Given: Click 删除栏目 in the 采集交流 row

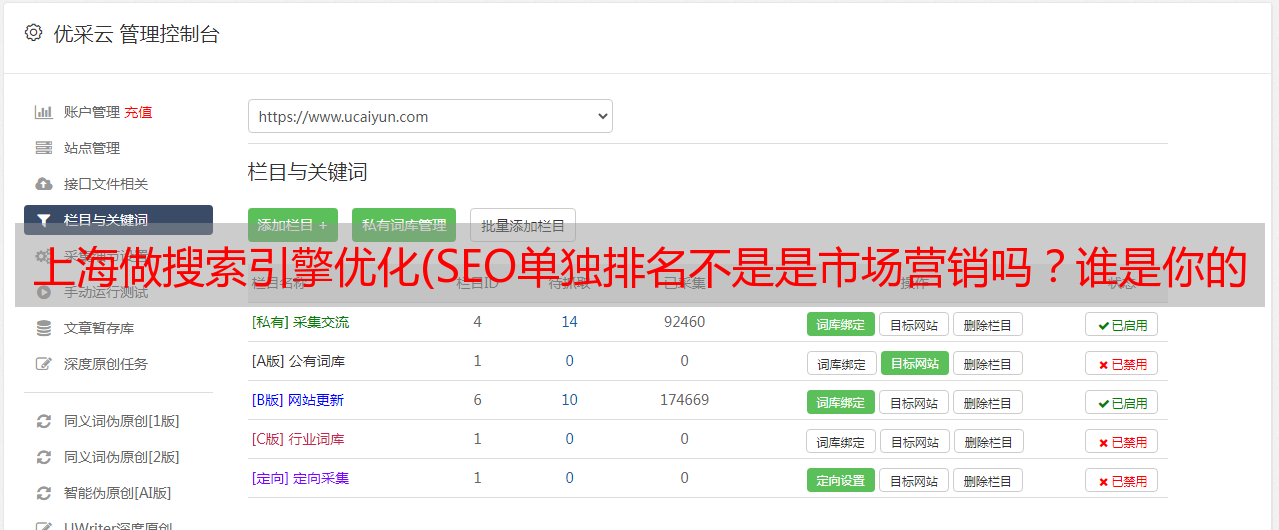Looking at the screenshot, I should [x=987, y=324].
